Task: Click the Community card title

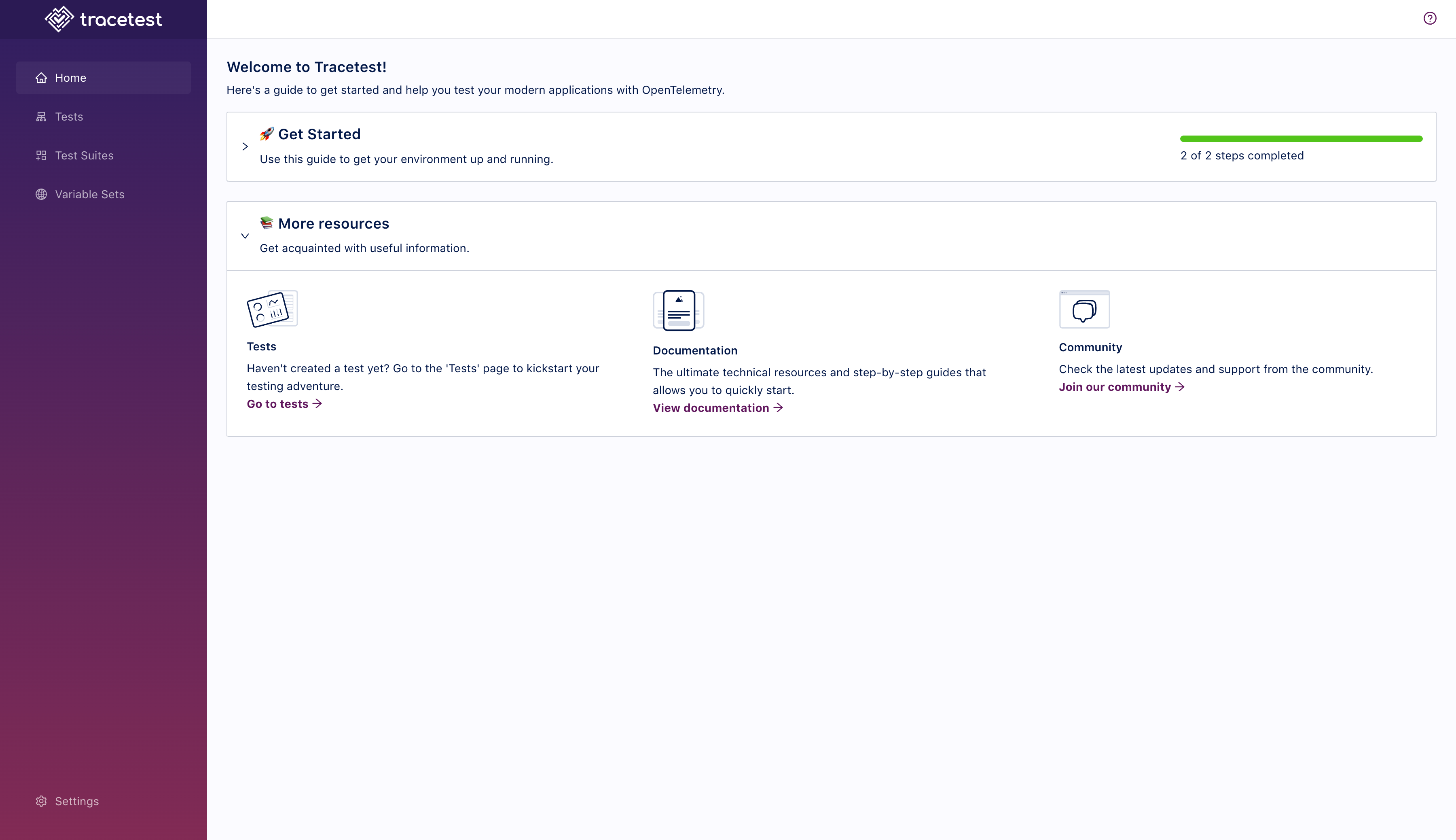Action: coord(1090,347)
